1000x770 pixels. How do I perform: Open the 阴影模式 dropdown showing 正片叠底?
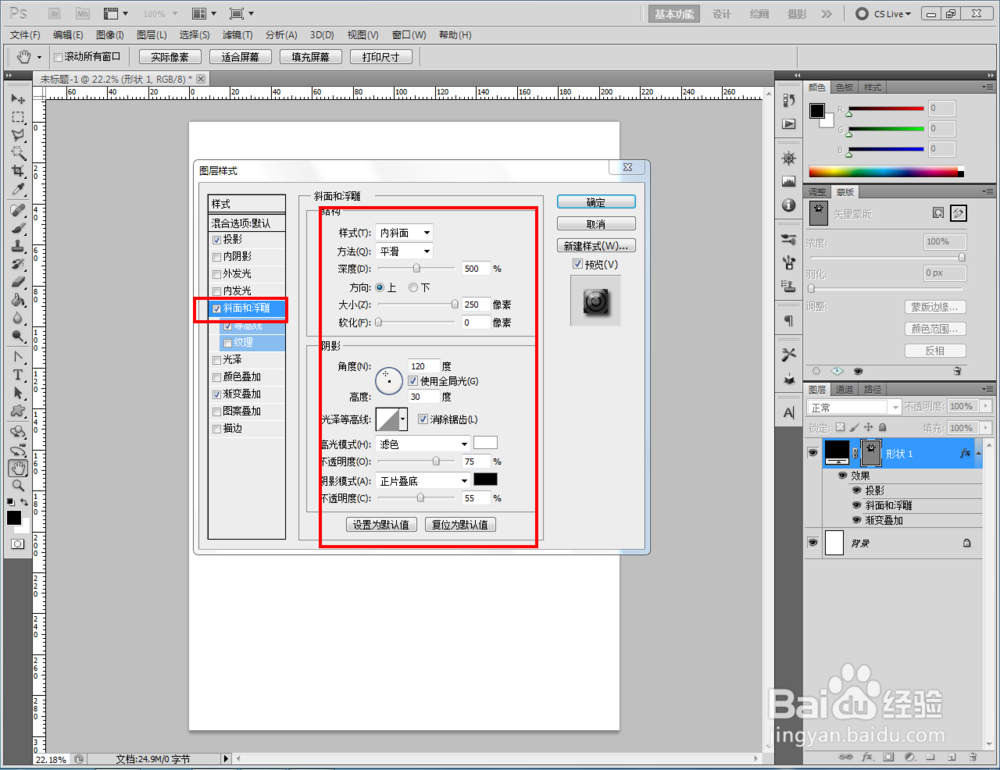(x=423, y=481)
